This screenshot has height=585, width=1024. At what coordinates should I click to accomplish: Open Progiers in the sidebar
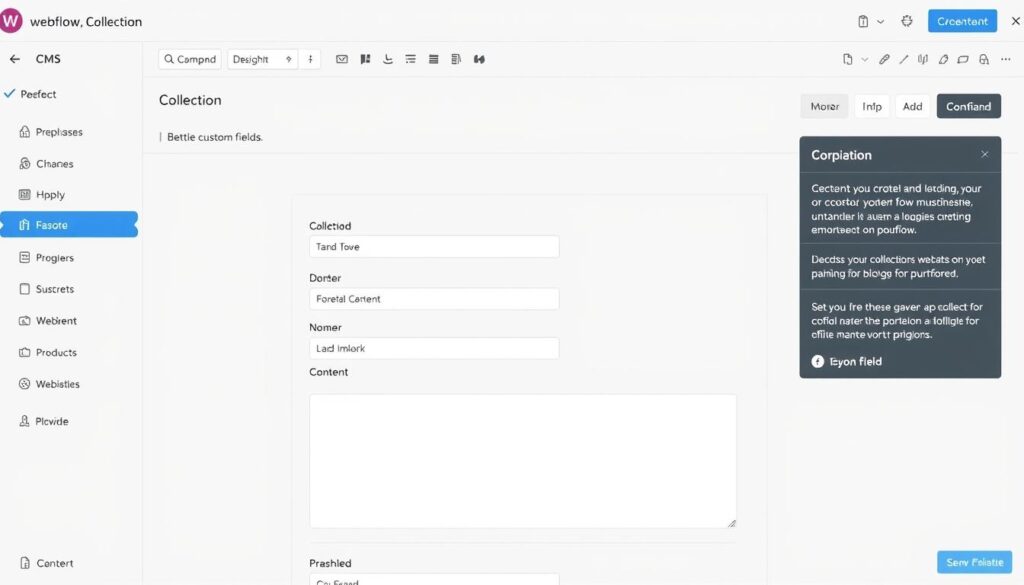[46, 257]
